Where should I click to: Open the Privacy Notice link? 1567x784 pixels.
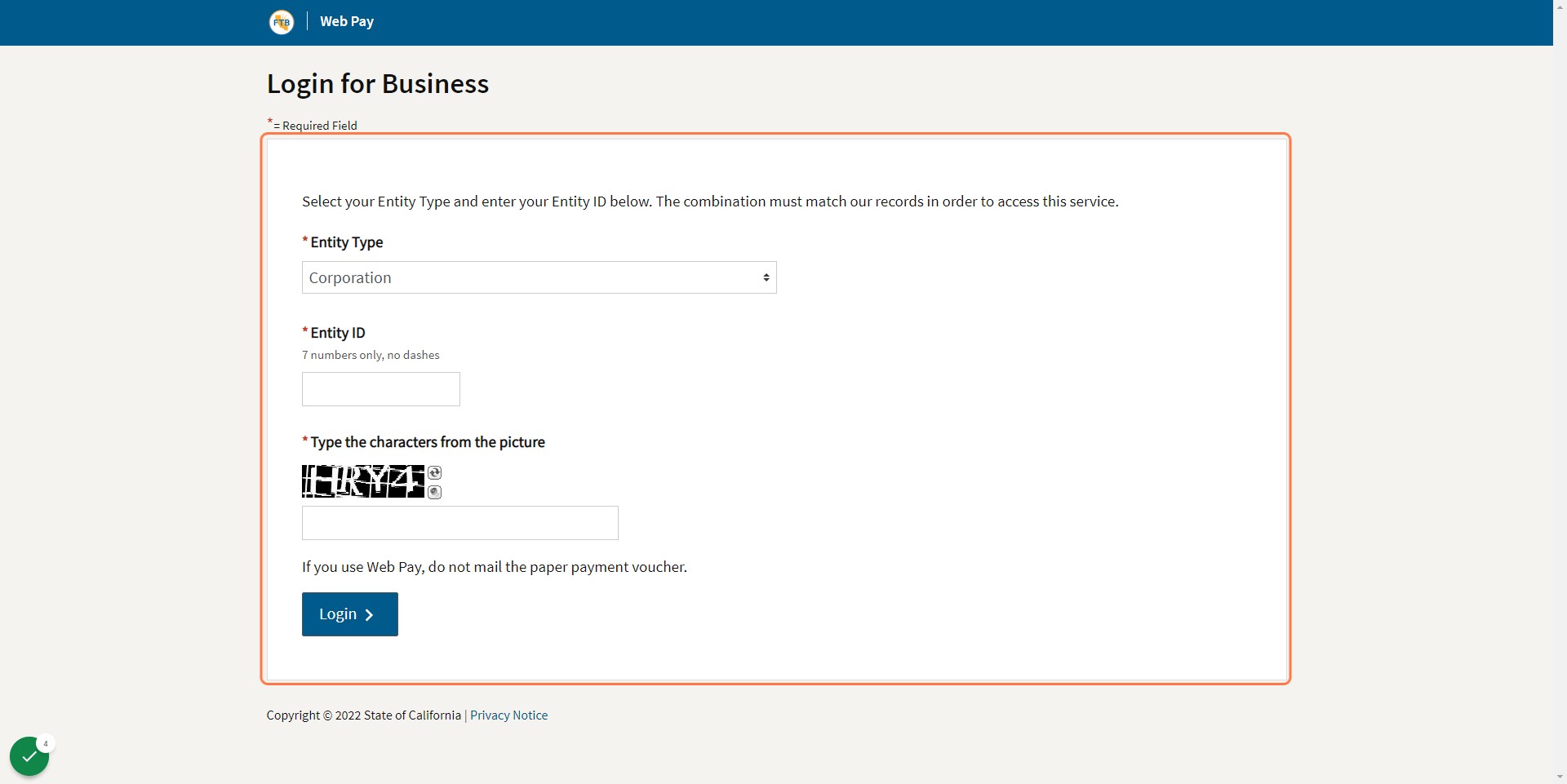coord(508,715)
